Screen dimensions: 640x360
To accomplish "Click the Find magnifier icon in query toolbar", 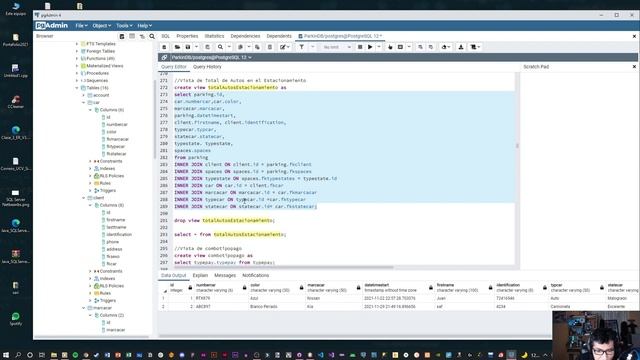I will 220,47.
